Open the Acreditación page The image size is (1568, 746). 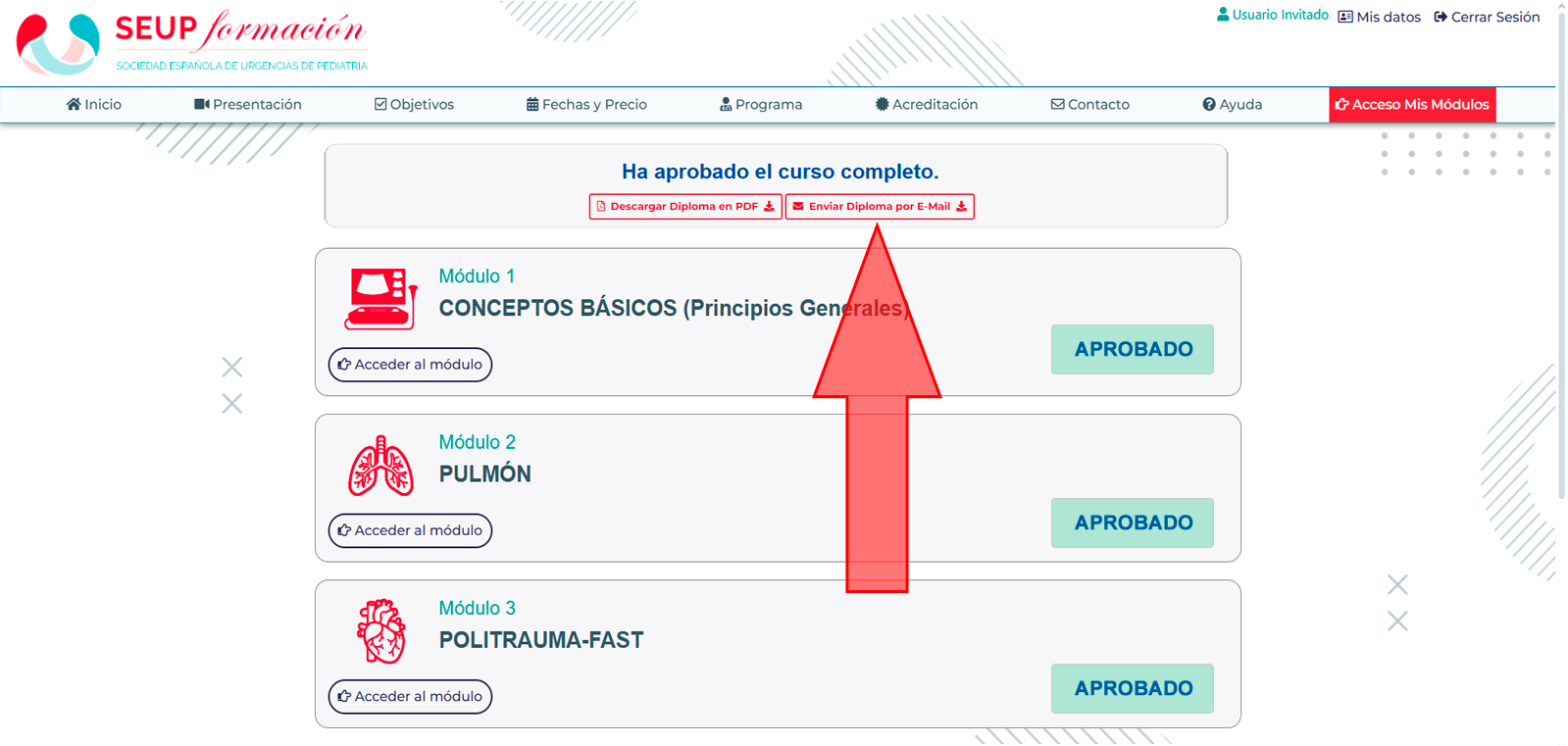click(x=927, y=104)
